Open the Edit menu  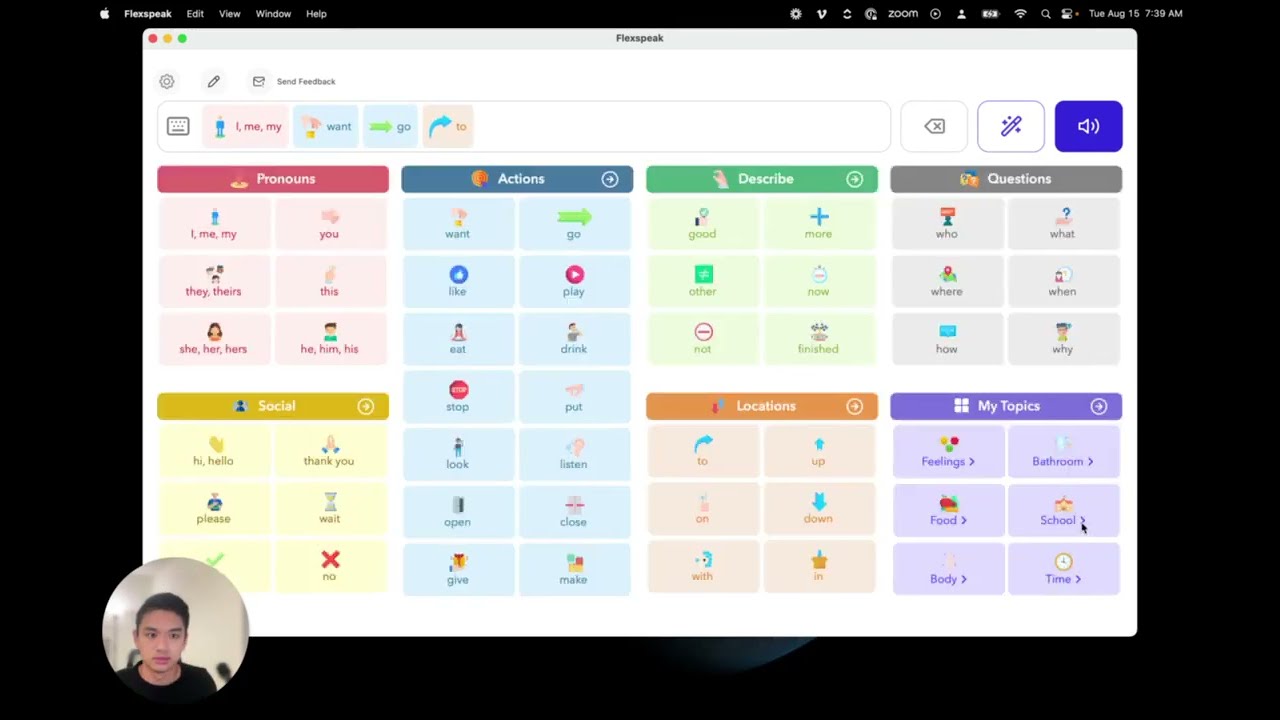tap(195, 14)
